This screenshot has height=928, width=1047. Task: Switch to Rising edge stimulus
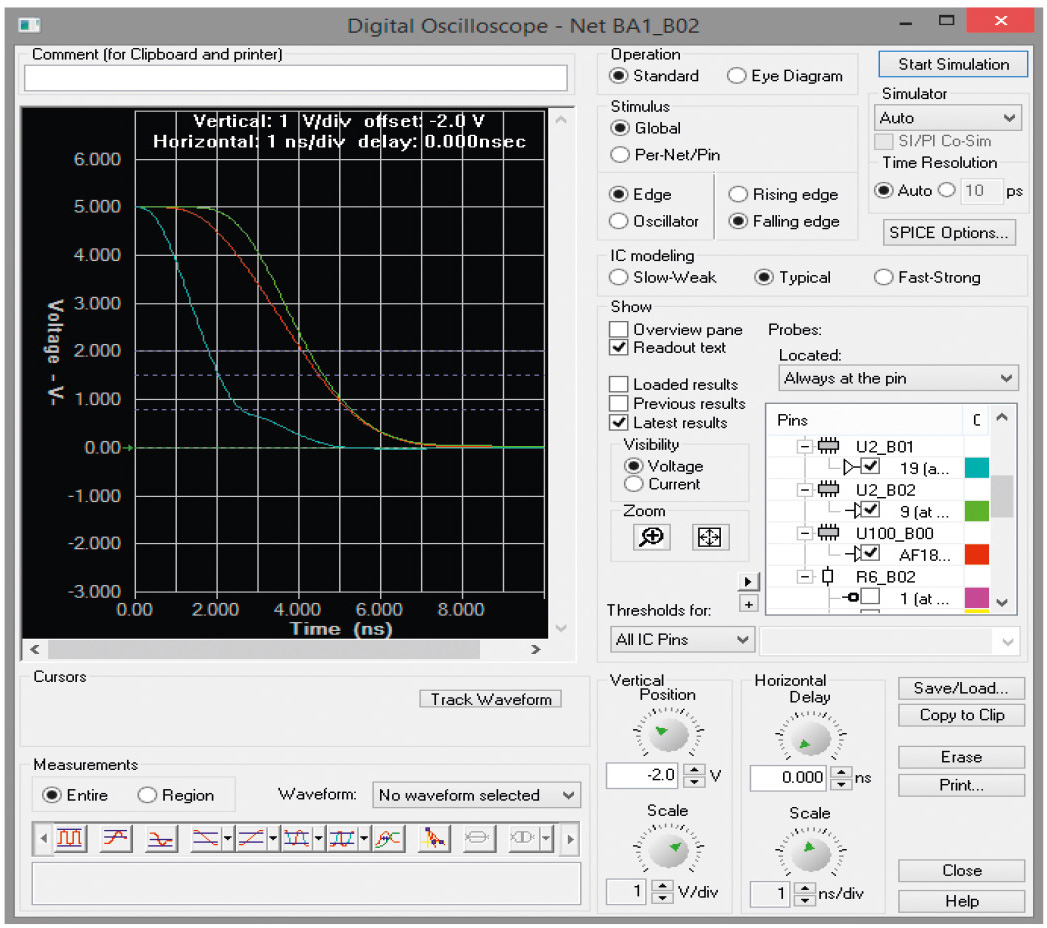738,194
